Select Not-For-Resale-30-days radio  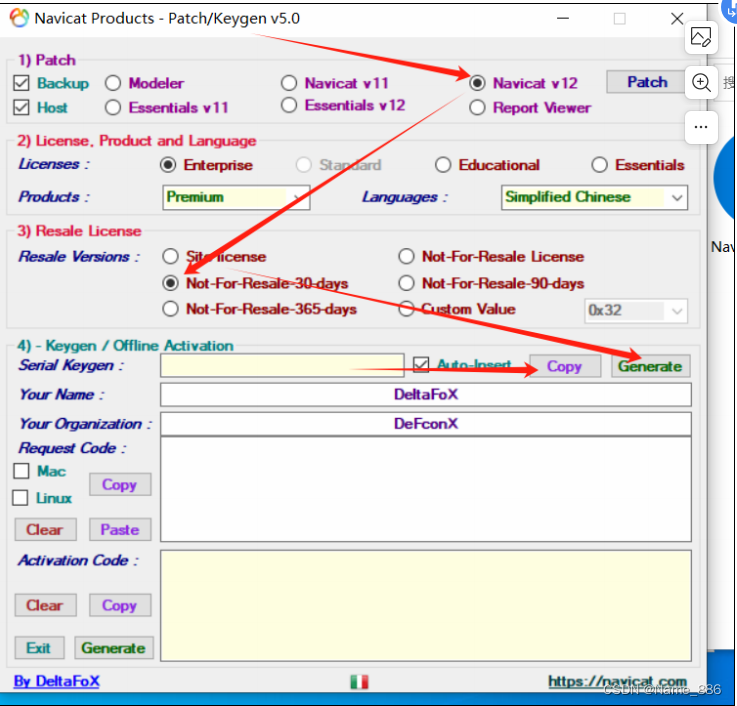(170, 283)
